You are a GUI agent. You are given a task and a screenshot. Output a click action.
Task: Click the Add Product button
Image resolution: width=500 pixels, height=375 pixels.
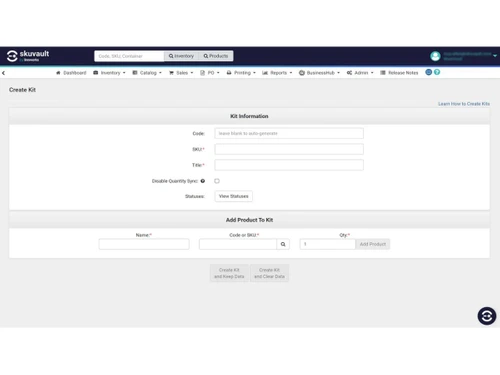tap(373, 244)
